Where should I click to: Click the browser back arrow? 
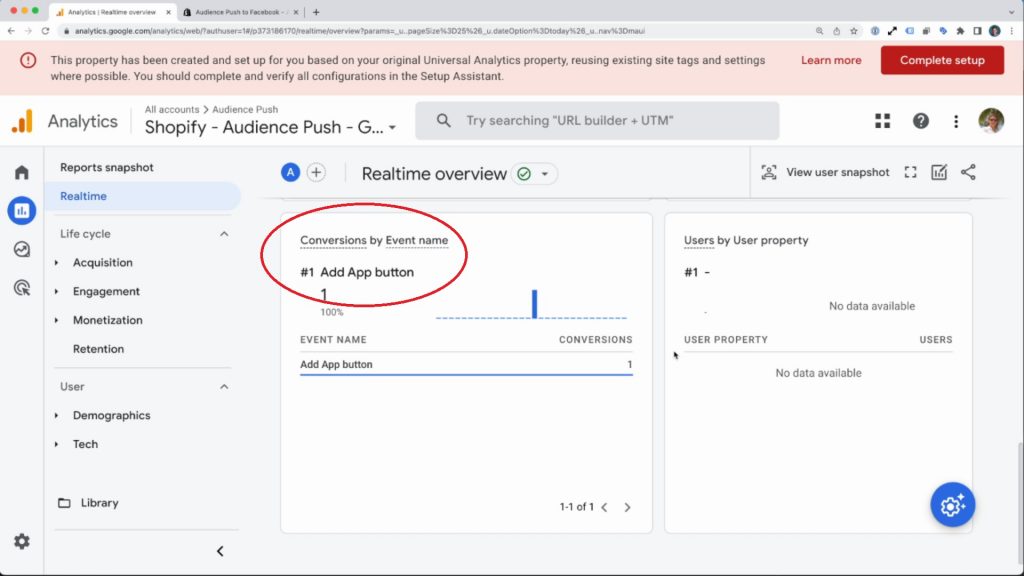tap(11, 31)
